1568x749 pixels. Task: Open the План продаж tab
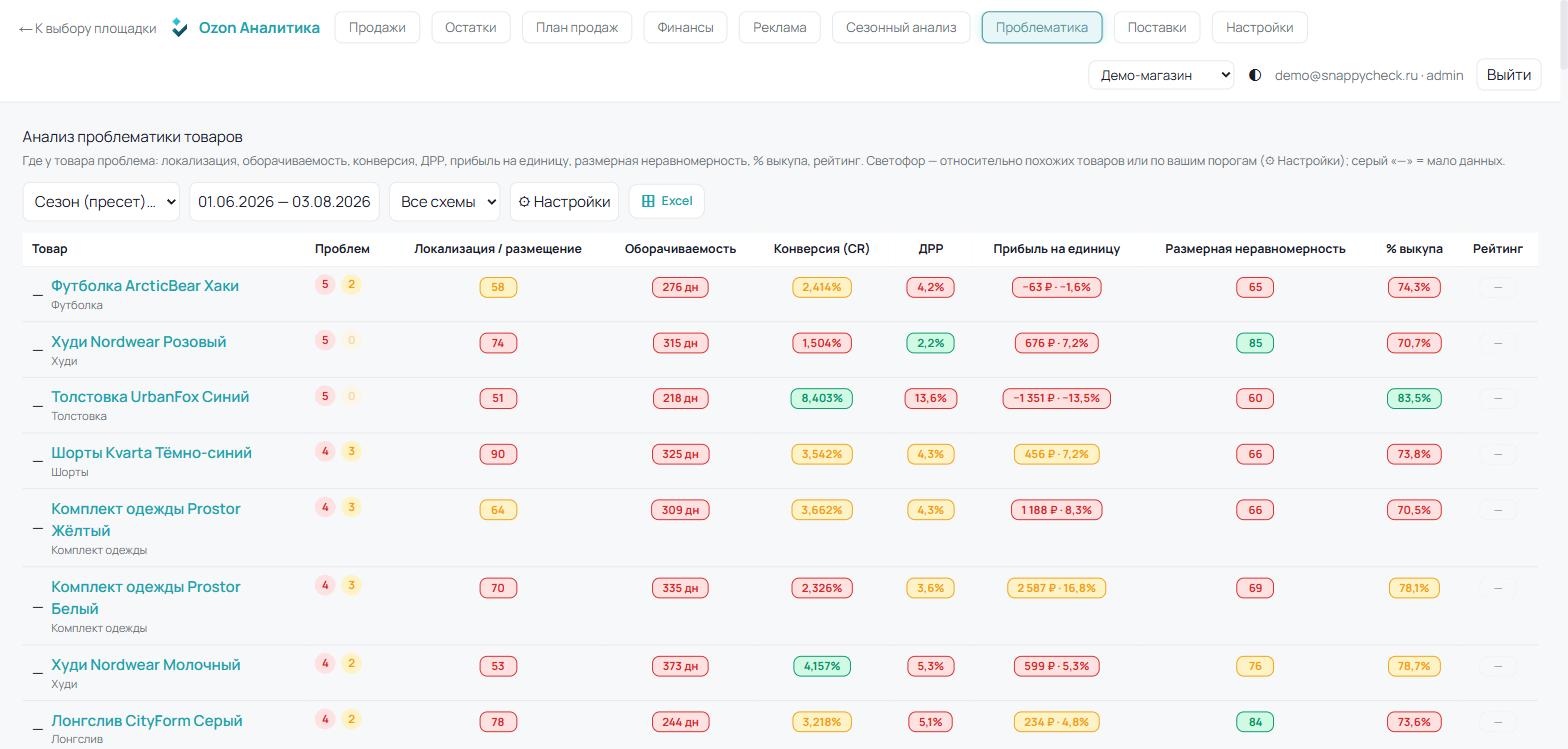point(577,27)
